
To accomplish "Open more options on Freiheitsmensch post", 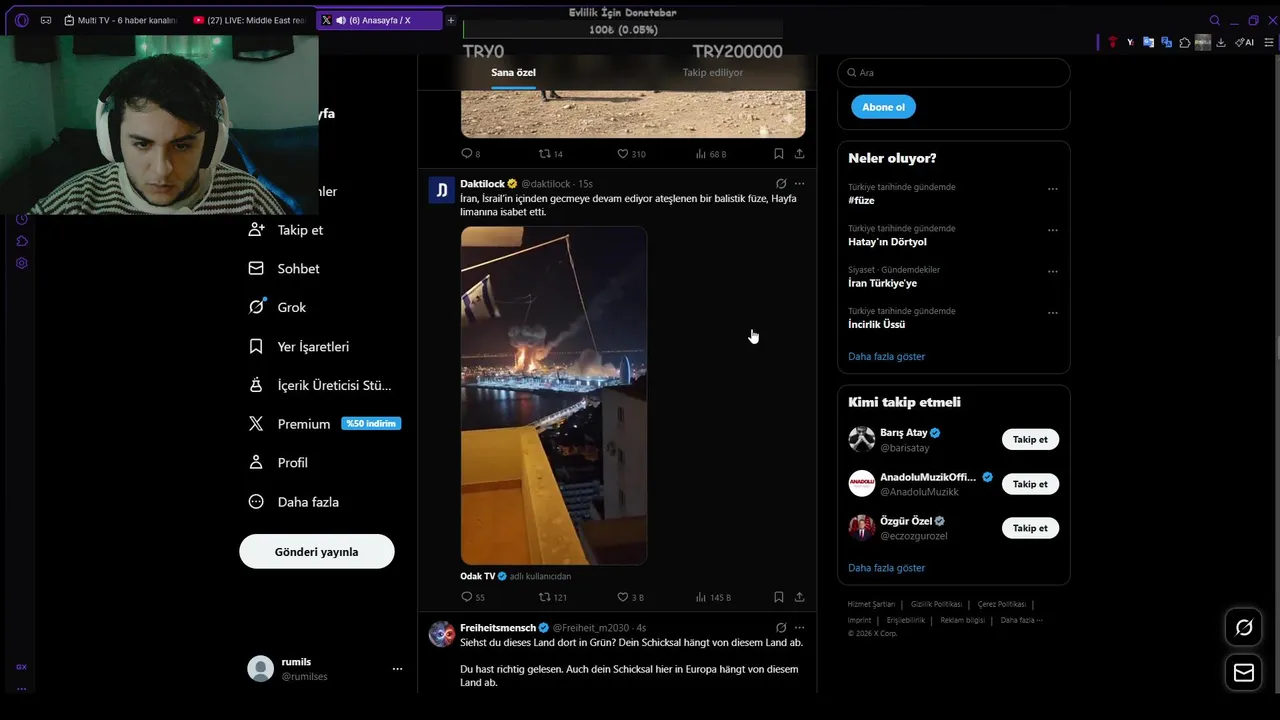I will tap(799, 628).
